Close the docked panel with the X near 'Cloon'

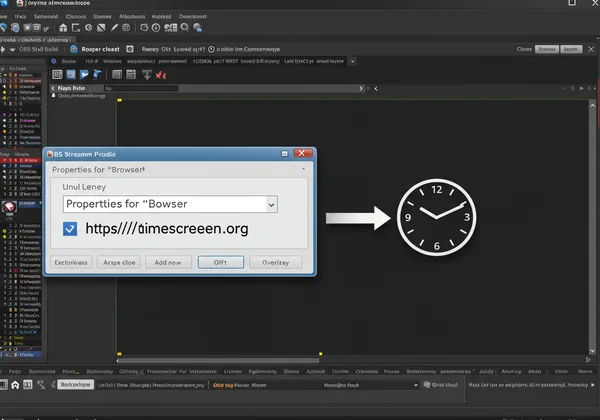tap(591, 49)
